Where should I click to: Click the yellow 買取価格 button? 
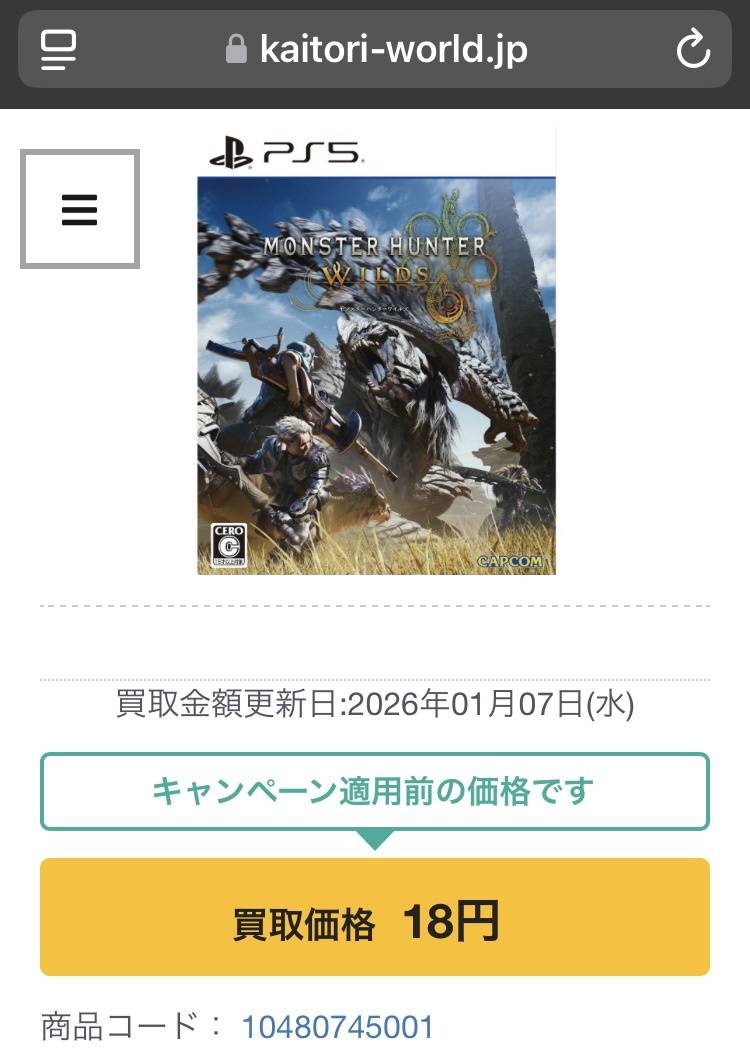(375, 917)
